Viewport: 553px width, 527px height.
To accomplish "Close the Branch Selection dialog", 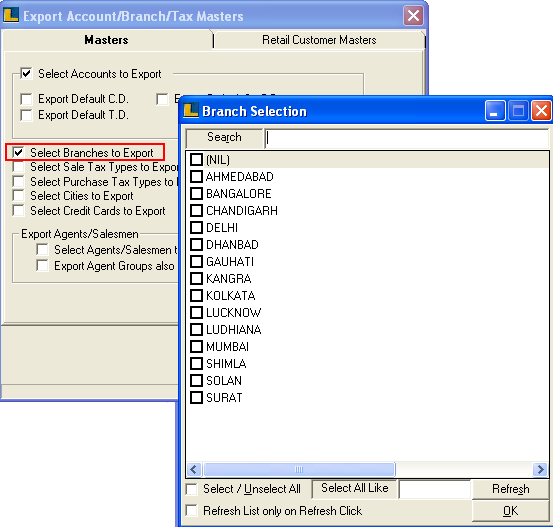I will point(541,111).
